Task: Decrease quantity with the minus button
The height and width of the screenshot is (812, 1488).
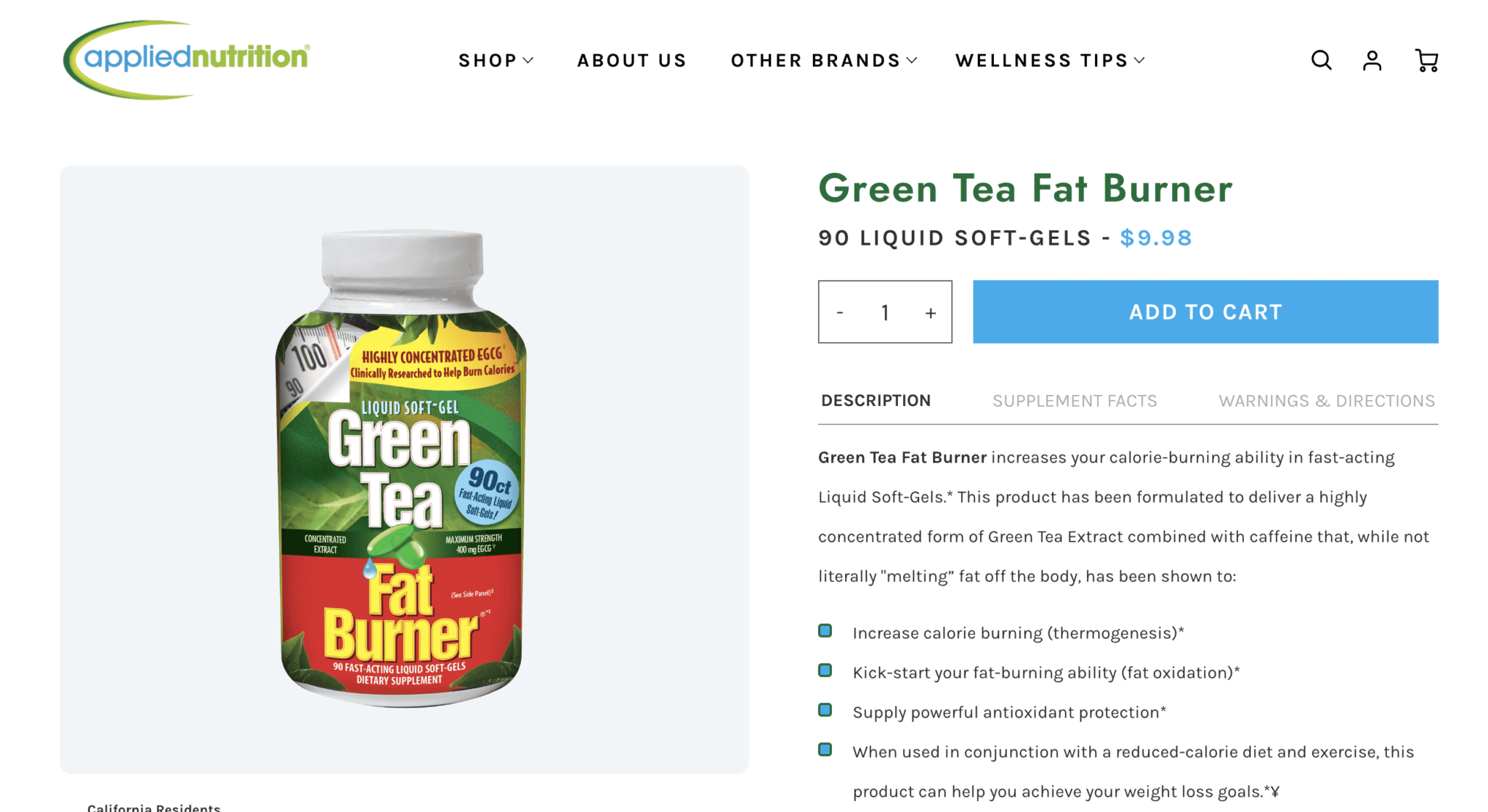Action: point(840,312)
